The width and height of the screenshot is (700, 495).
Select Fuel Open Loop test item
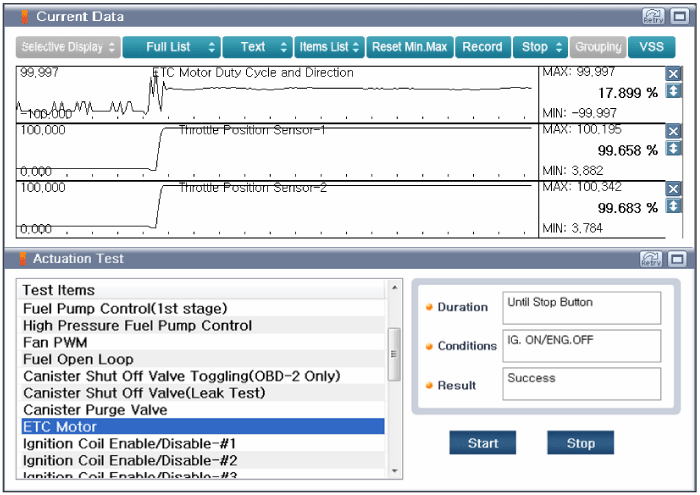coord(203,359)
